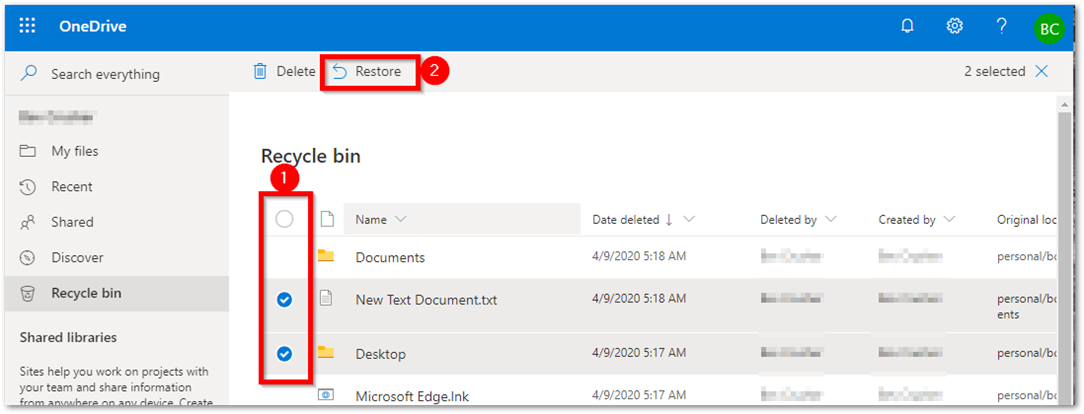Uncheck the Desktop folder checkbox
This screenshot has width=1084, height=414.
point(284,353)
